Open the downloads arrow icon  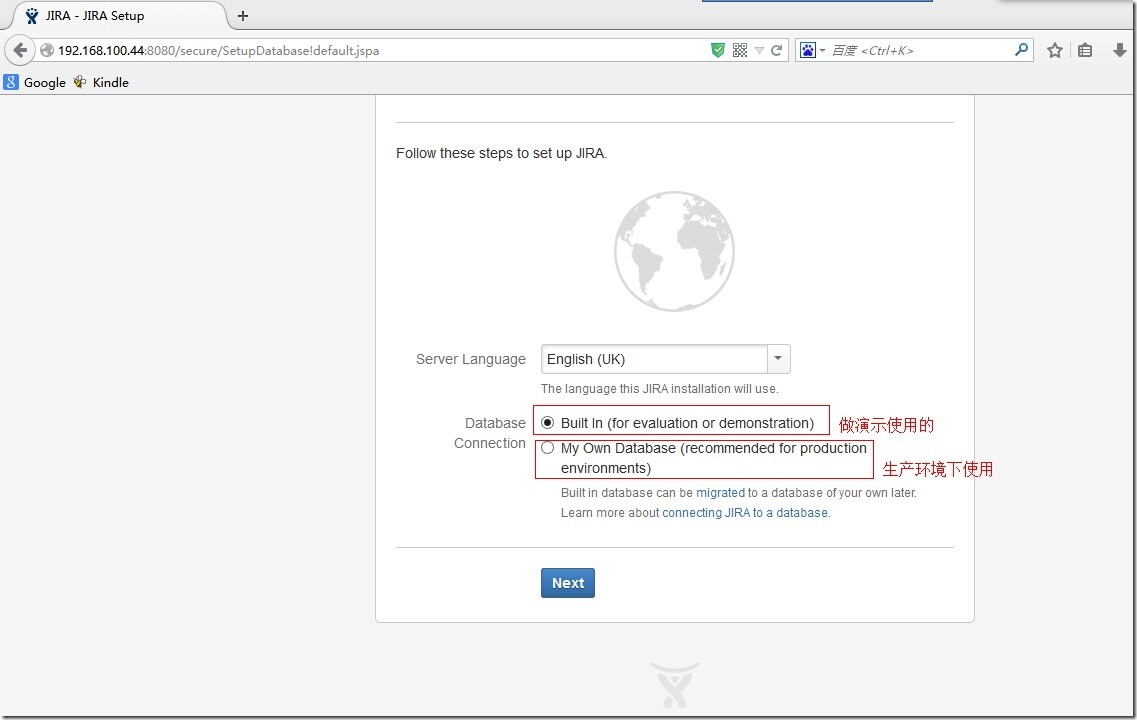pyautogui.click(x=1119, y=50)
